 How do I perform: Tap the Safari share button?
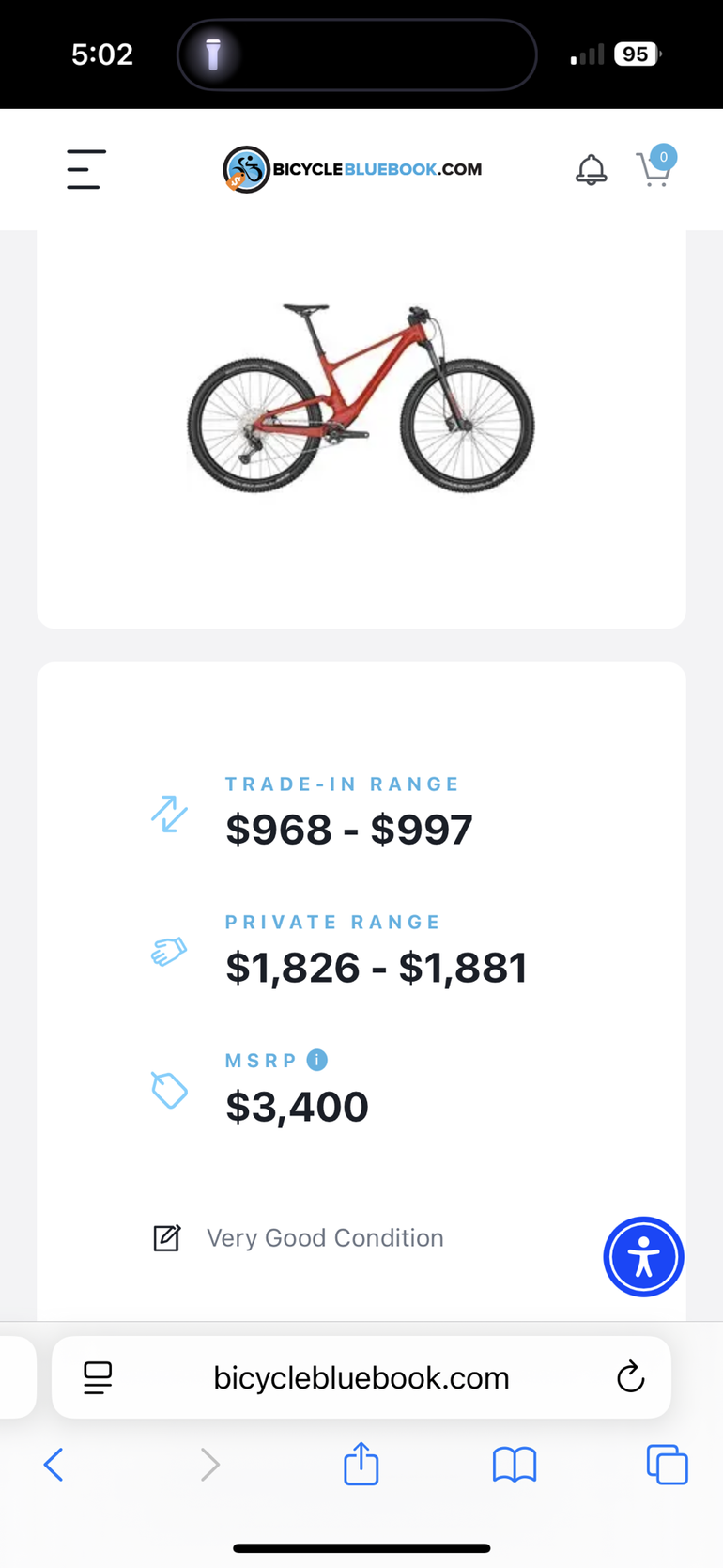[361, 1464]
